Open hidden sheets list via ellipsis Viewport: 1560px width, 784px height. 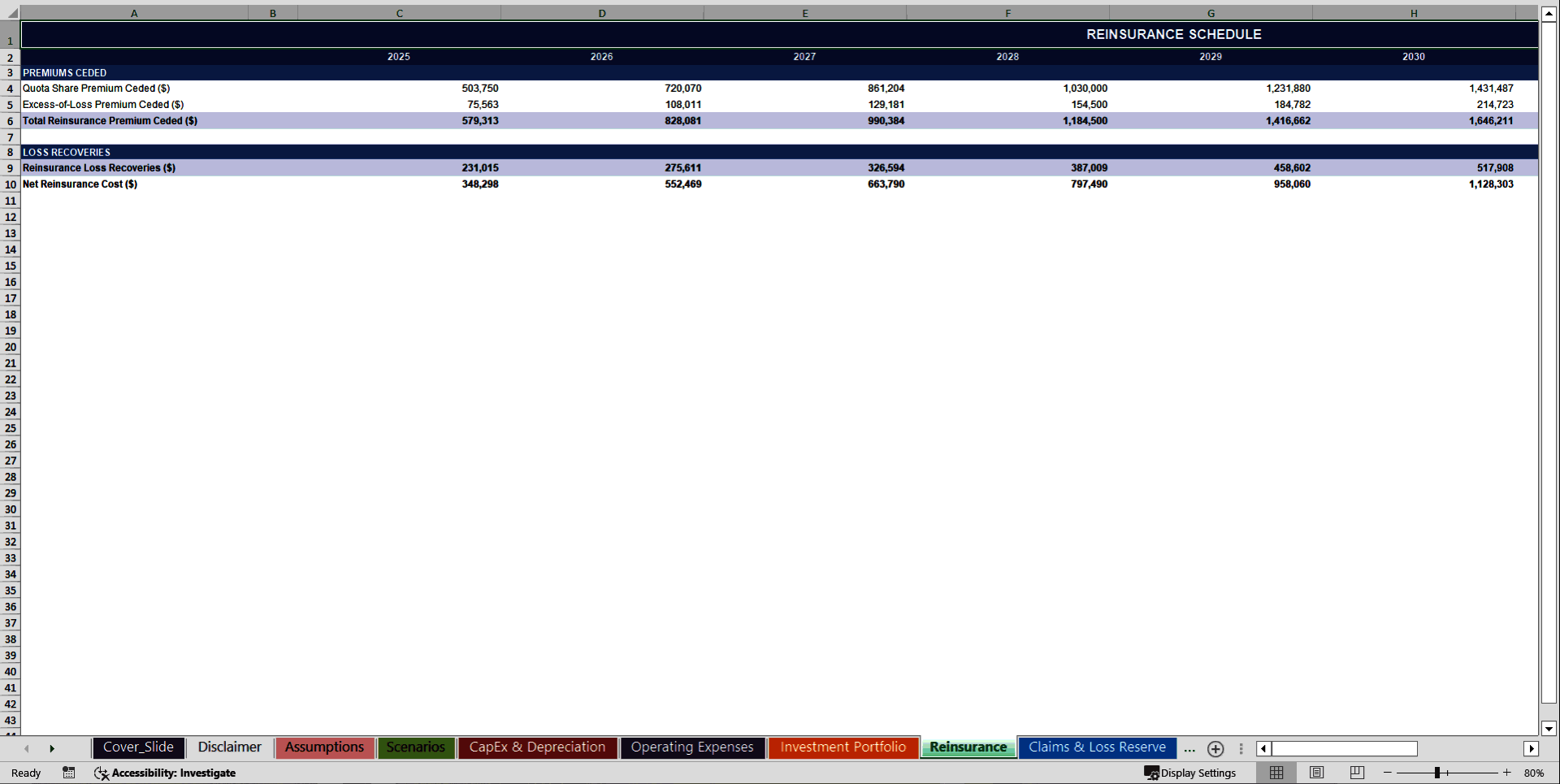[x=1189, y=749]
